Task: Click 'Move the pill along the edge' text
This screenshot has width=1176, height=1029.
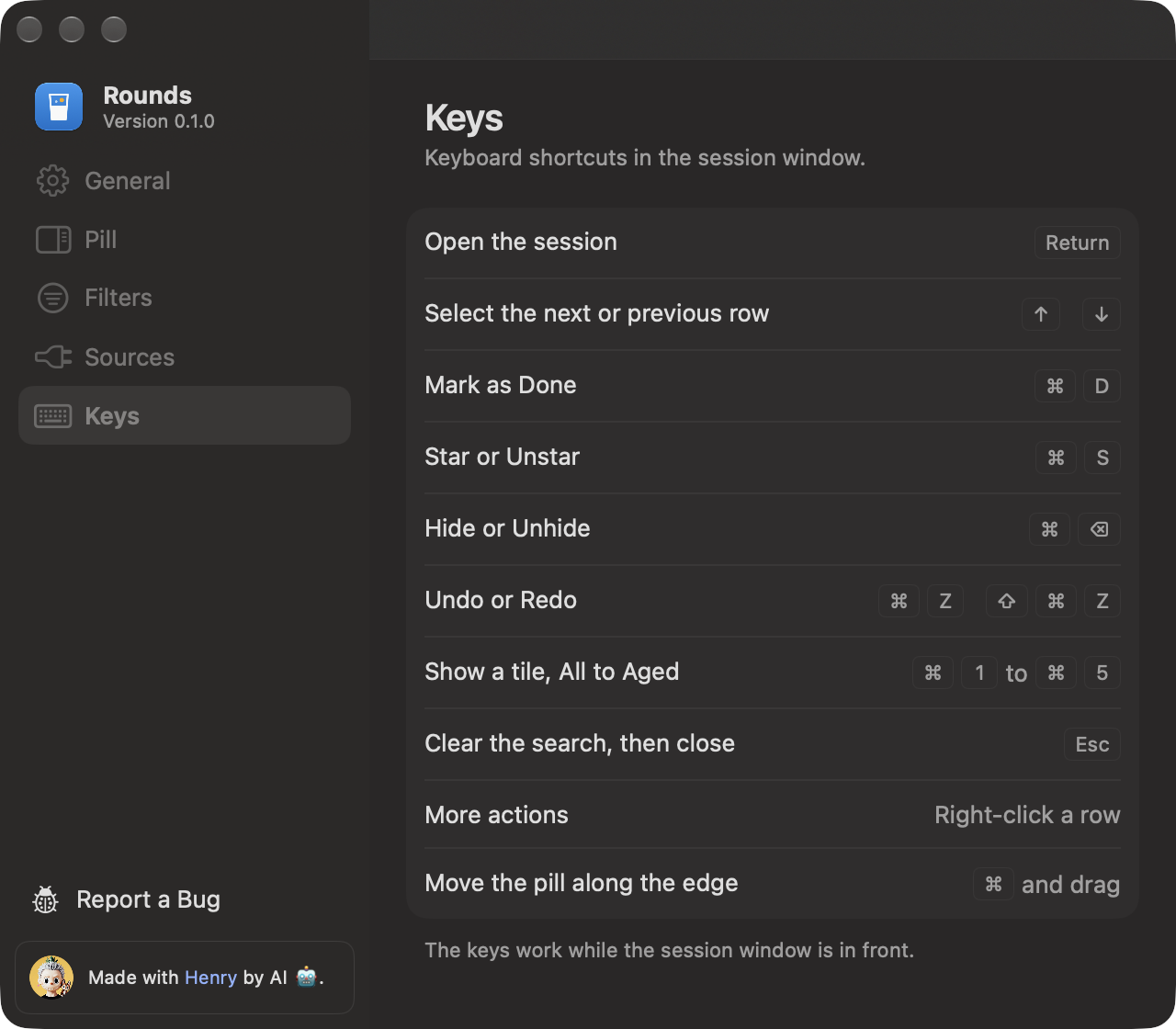Action: (x=582, y=883)
